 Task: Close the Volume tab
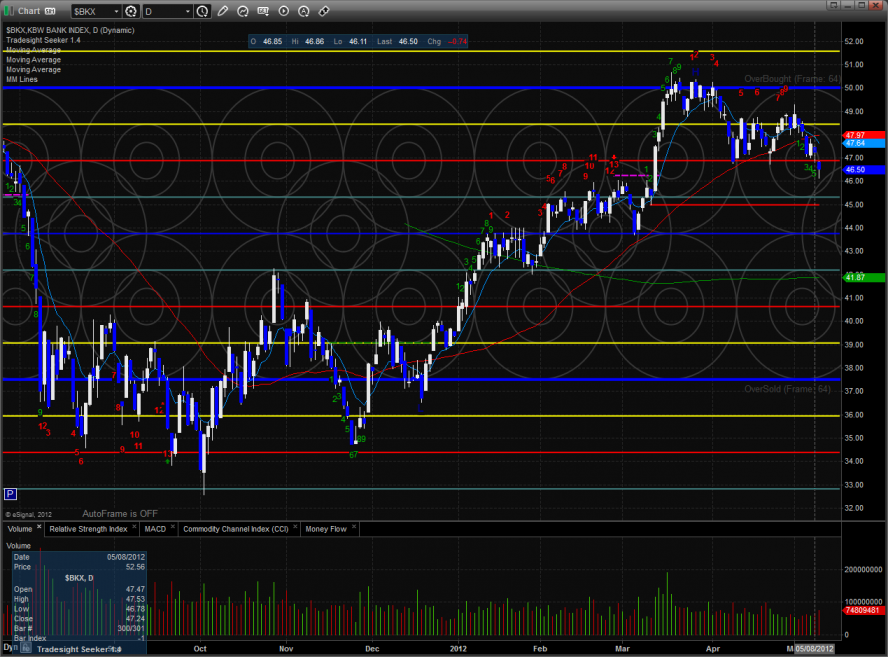[39, 526]
